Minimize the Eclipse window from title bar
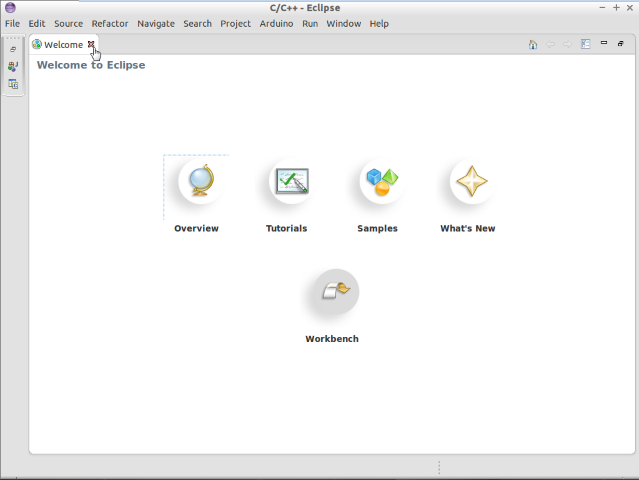Viewport: 639px width, 480px height. click(602, 8)
